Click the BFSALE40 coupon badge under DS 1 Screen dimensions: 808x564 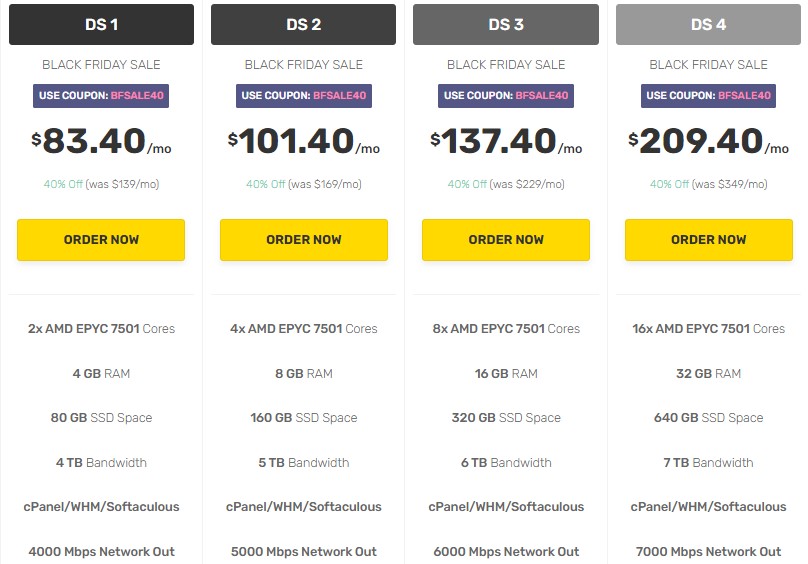tap(101, 96)
